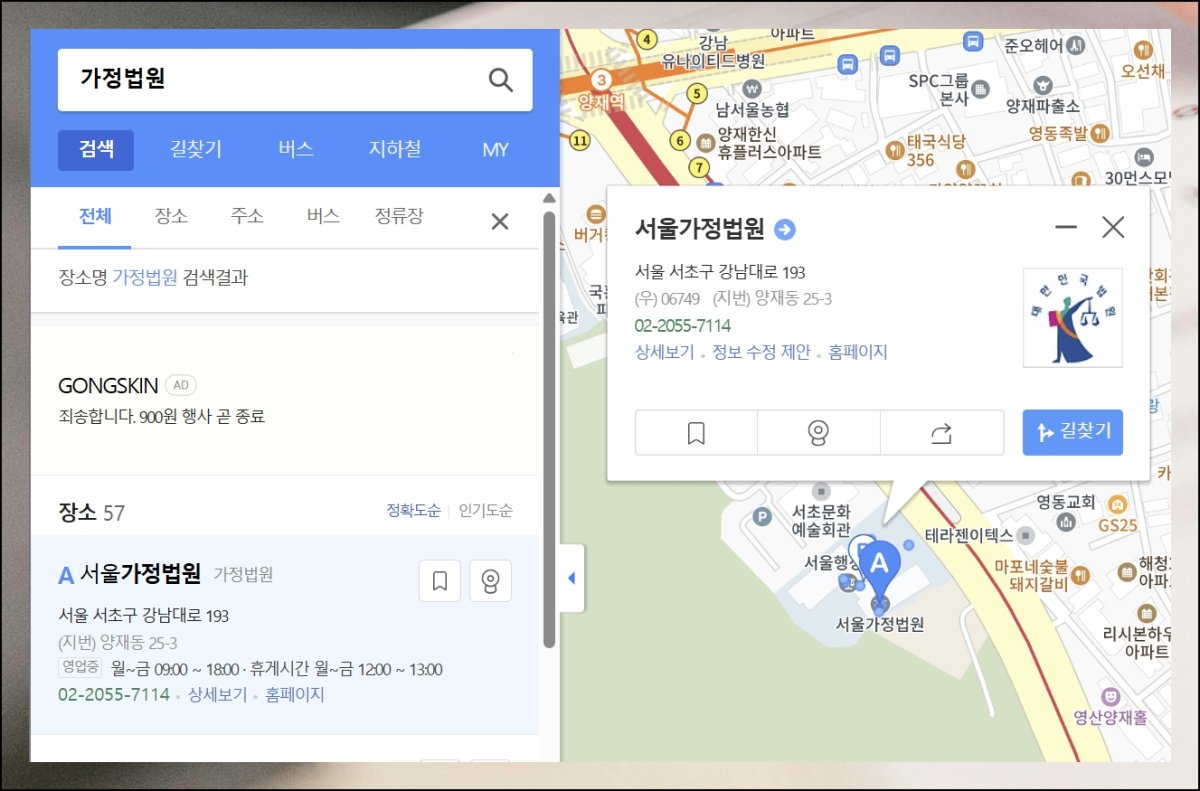Open 상세보기 in the result list

tap(217, 695)
